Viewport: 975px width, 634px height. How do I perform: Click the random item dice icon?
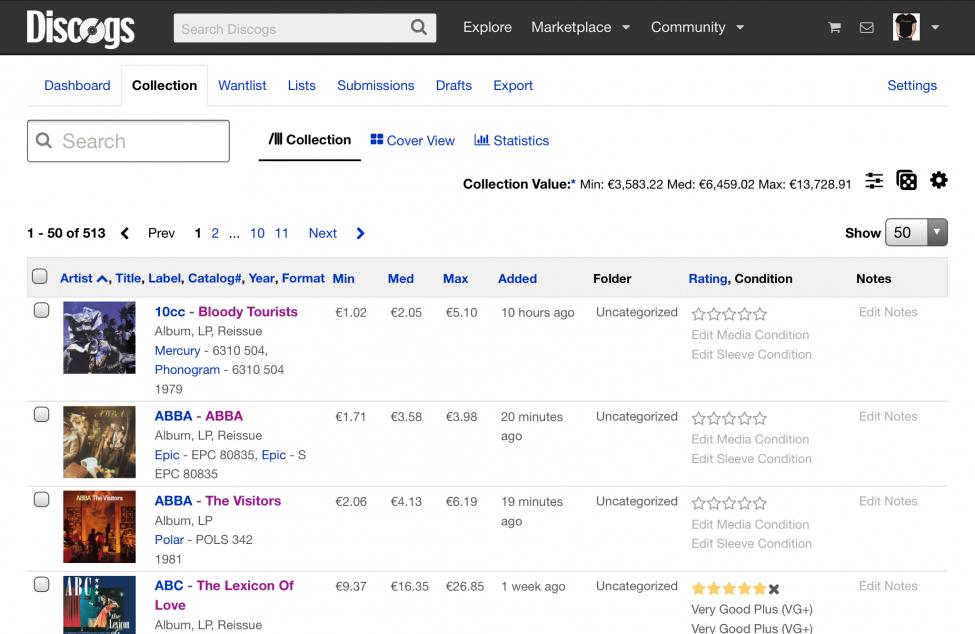click(906, 180)
